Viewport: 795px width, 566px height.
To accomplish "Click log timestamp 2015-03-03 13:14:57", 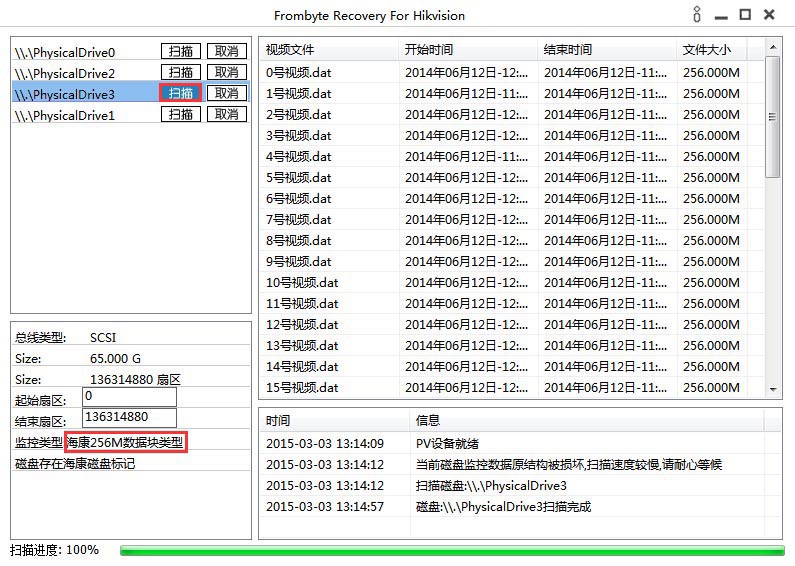I will point(325,507).
